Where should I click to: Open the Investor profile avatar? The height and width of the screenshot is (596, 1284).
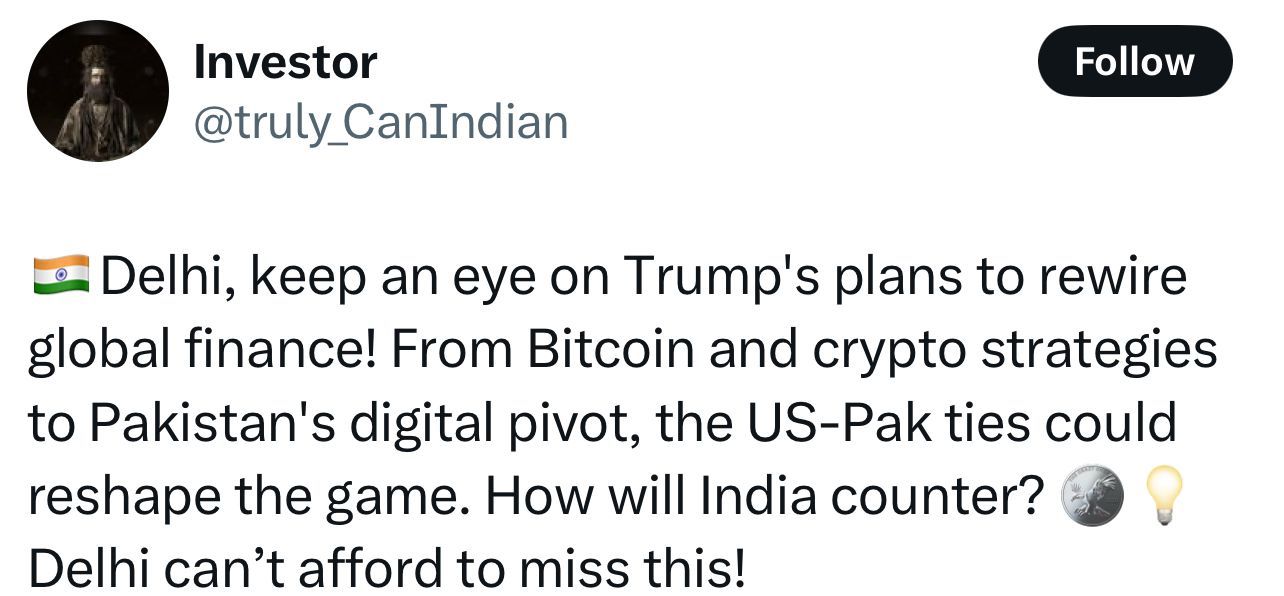pyautogui.click(x=98, y=91)
